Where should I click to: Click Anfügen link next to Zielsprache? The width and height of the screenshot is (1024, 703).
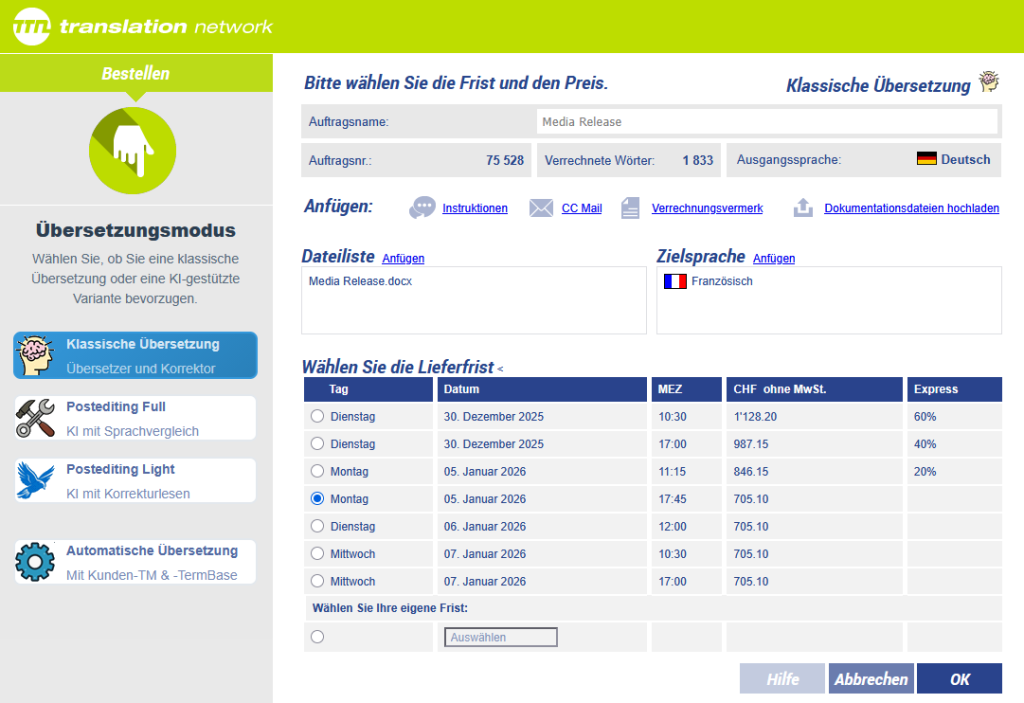(x=774, y=258)
